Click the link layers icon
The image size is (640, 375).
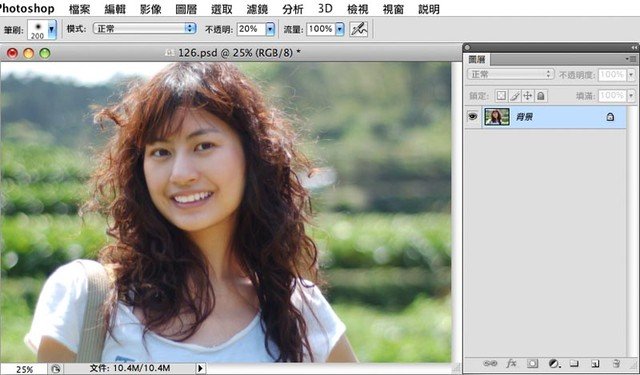click(490, 363)
